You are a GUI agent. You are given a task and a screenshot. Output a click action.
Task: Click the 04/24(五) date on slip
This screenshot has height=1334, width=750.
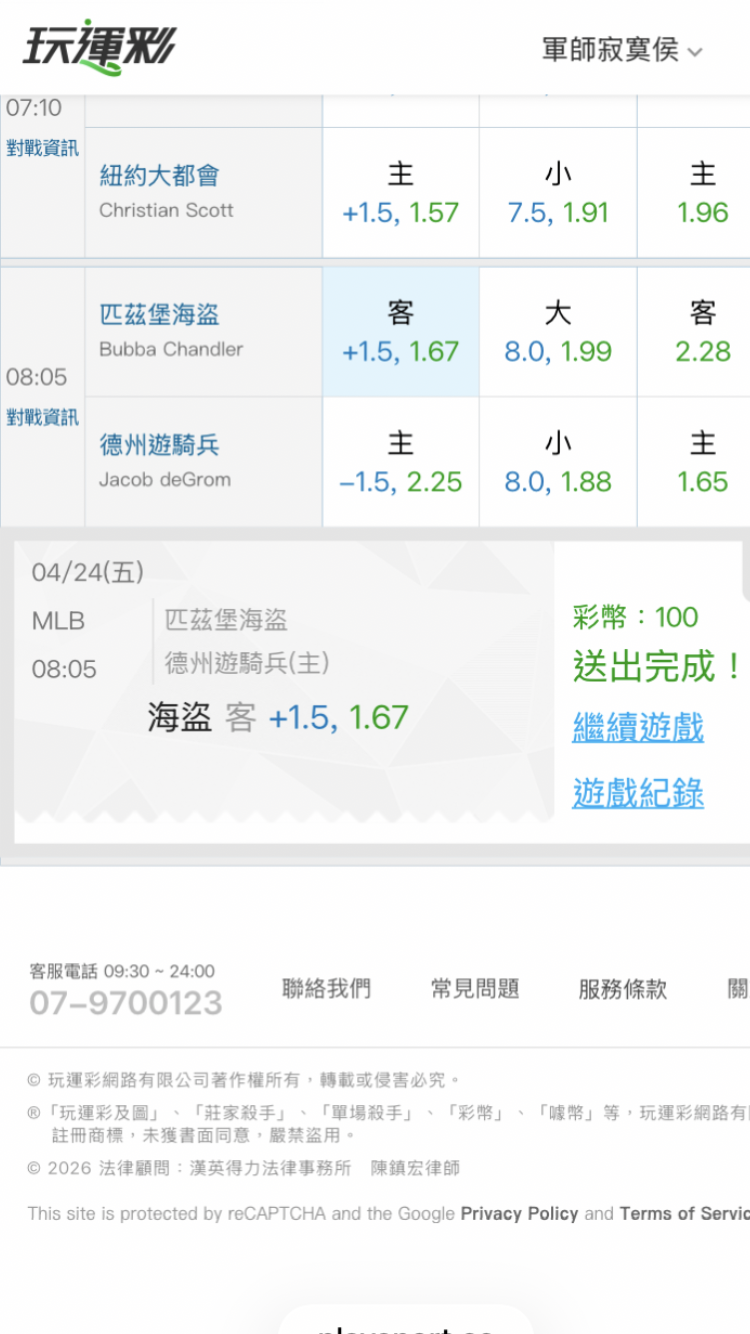pos(88,572)
